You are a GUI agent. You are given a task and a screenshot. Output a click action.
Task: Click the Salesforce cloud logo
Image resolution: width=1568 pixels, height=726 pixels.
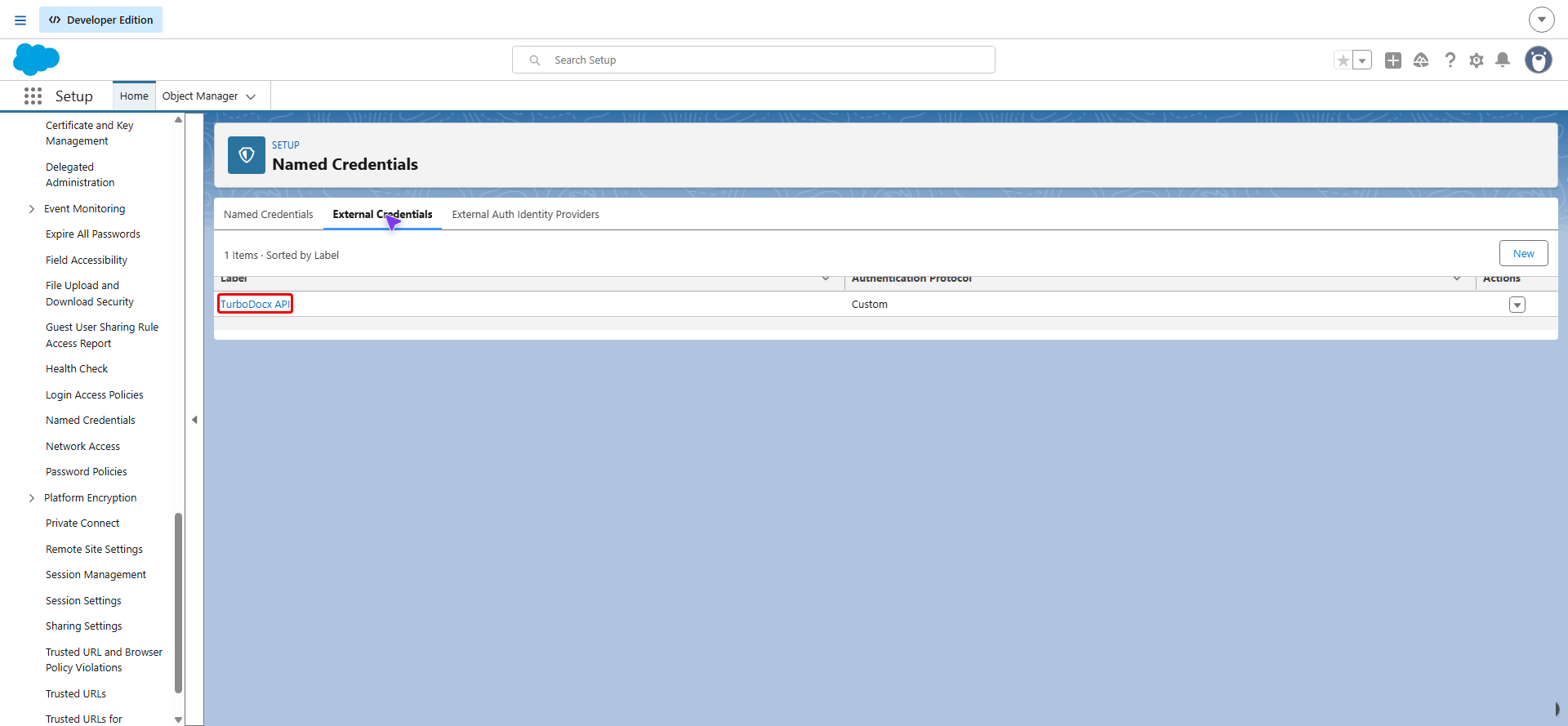point(37,60)
